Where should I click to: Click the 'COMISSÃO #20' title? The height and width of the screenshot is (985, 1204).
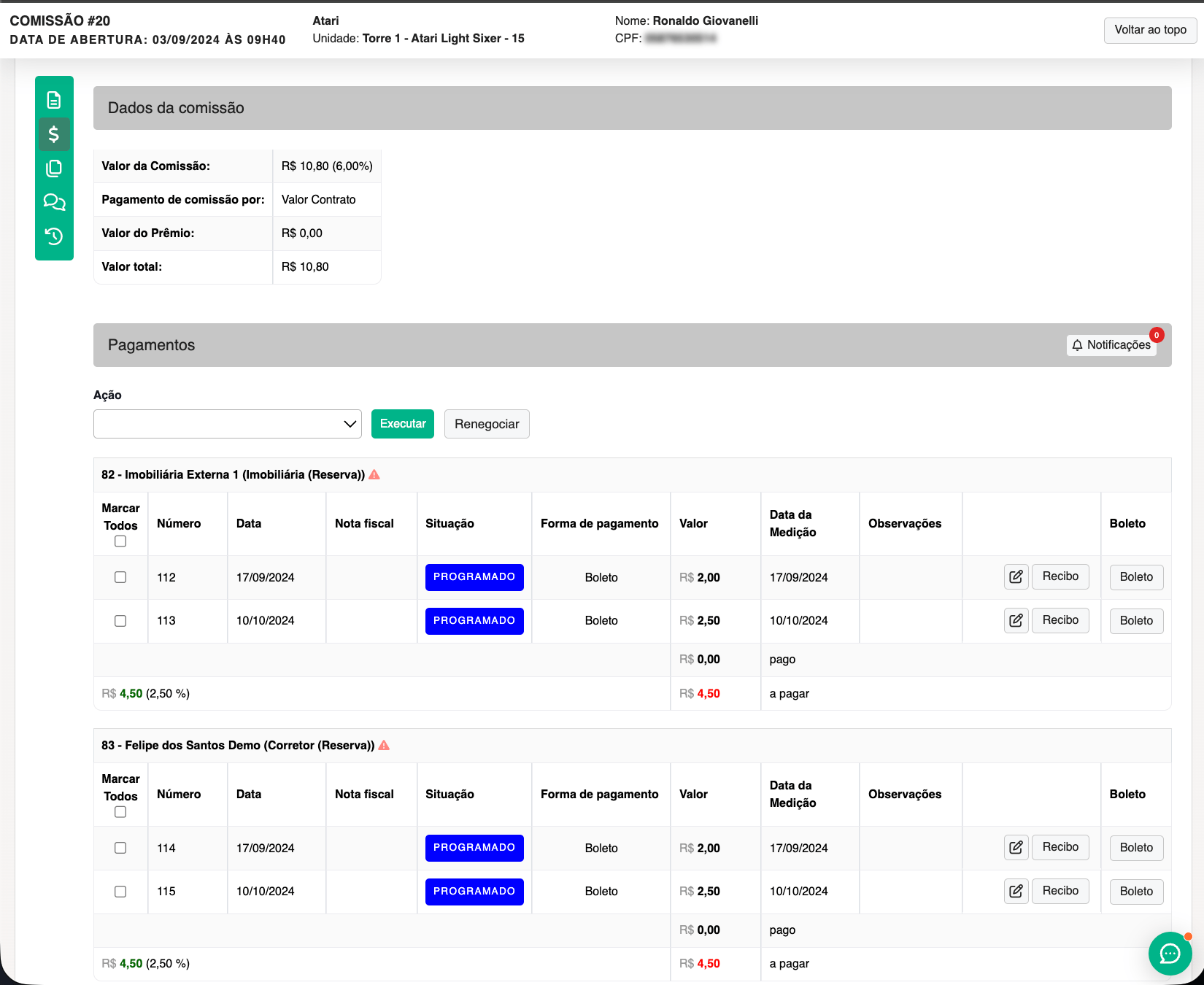point(61,21)
